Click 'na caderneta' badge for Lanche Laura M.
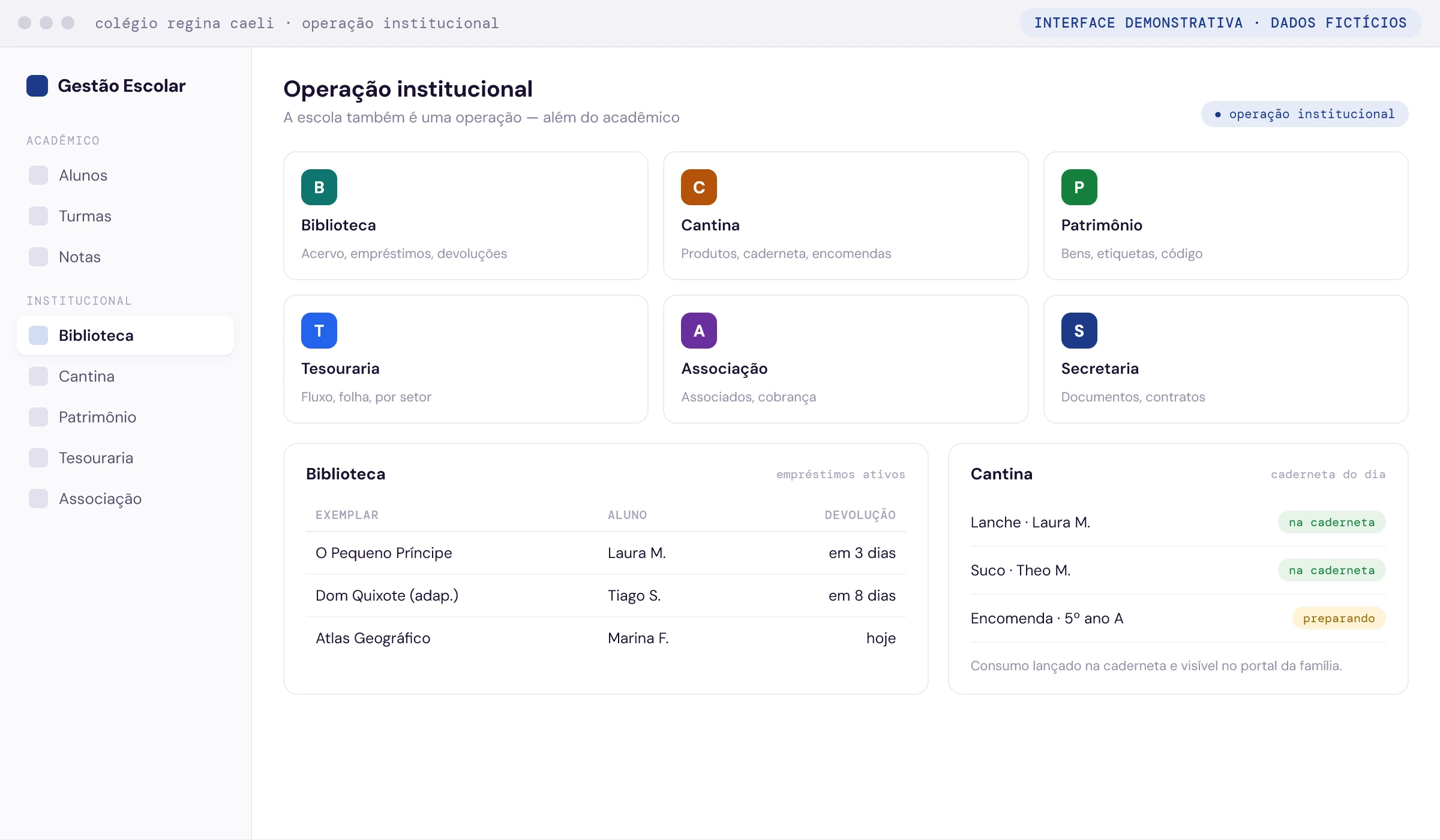Viewport: 1440px width, 840px height. [x=1331, y=522]
